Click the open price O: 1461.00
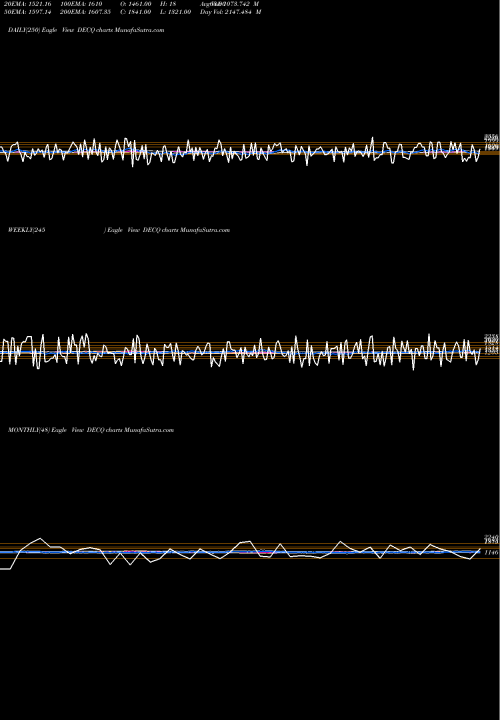The height and width of the screenshot is (720, 500). [136, 4]
